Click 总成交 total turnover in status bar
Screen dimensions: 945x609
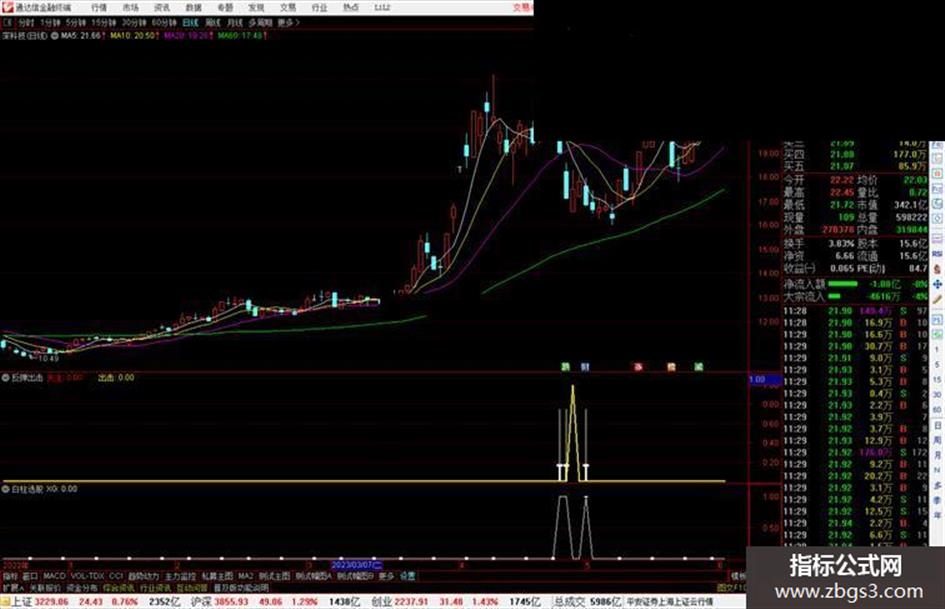pyautogui.click(x=570, y=602)
